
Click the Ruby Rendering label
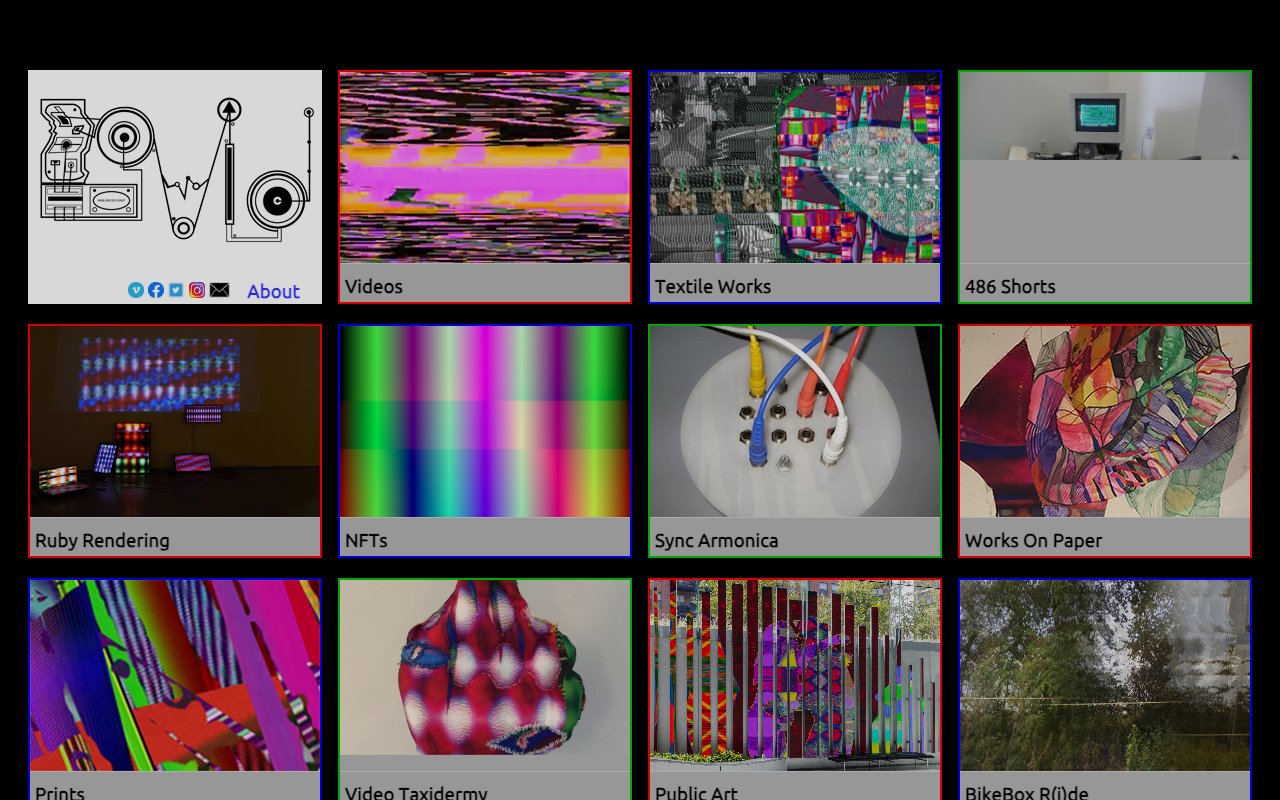102,540
